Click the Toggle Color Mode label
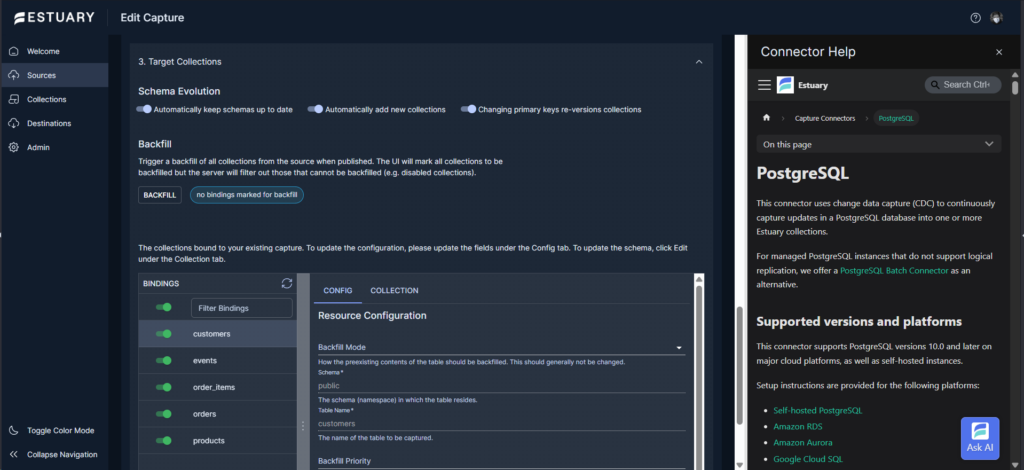The height and width of the screenshot is (470, 1024). (x=61, y=430)
